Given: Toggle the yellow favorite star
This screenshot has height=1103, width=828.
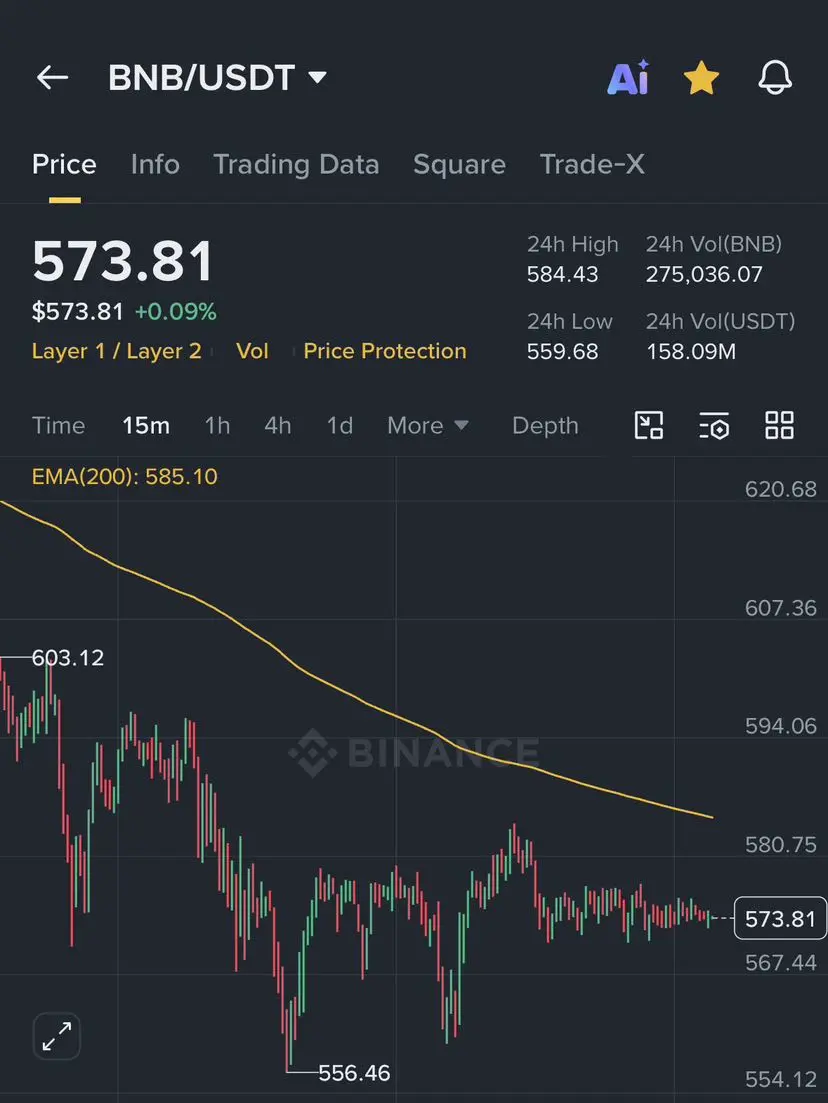Looking at the screenshot, I should (x=701, y=77).
